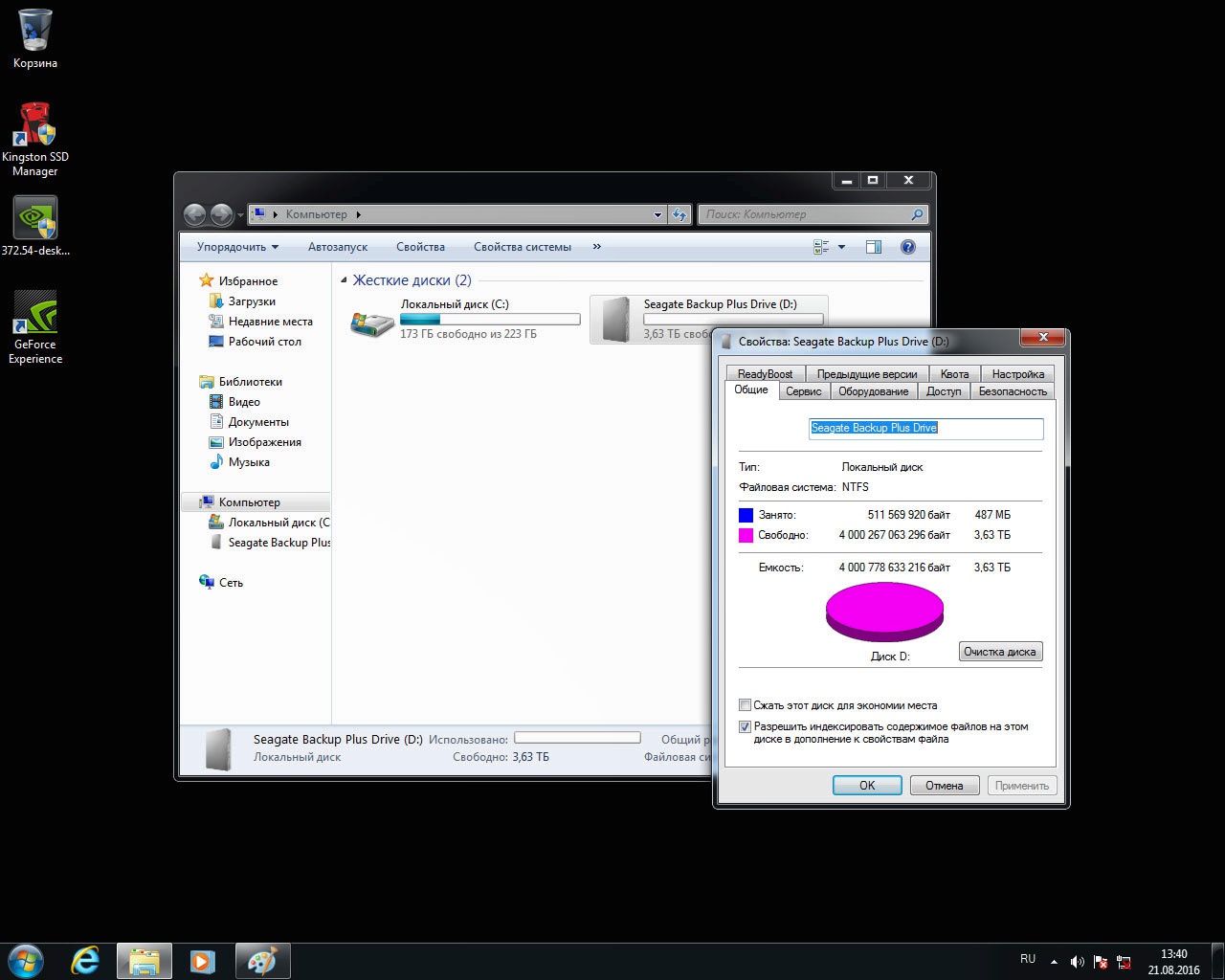
Task: Click the Paint taskbar button
Action: [x=261, y=961]
